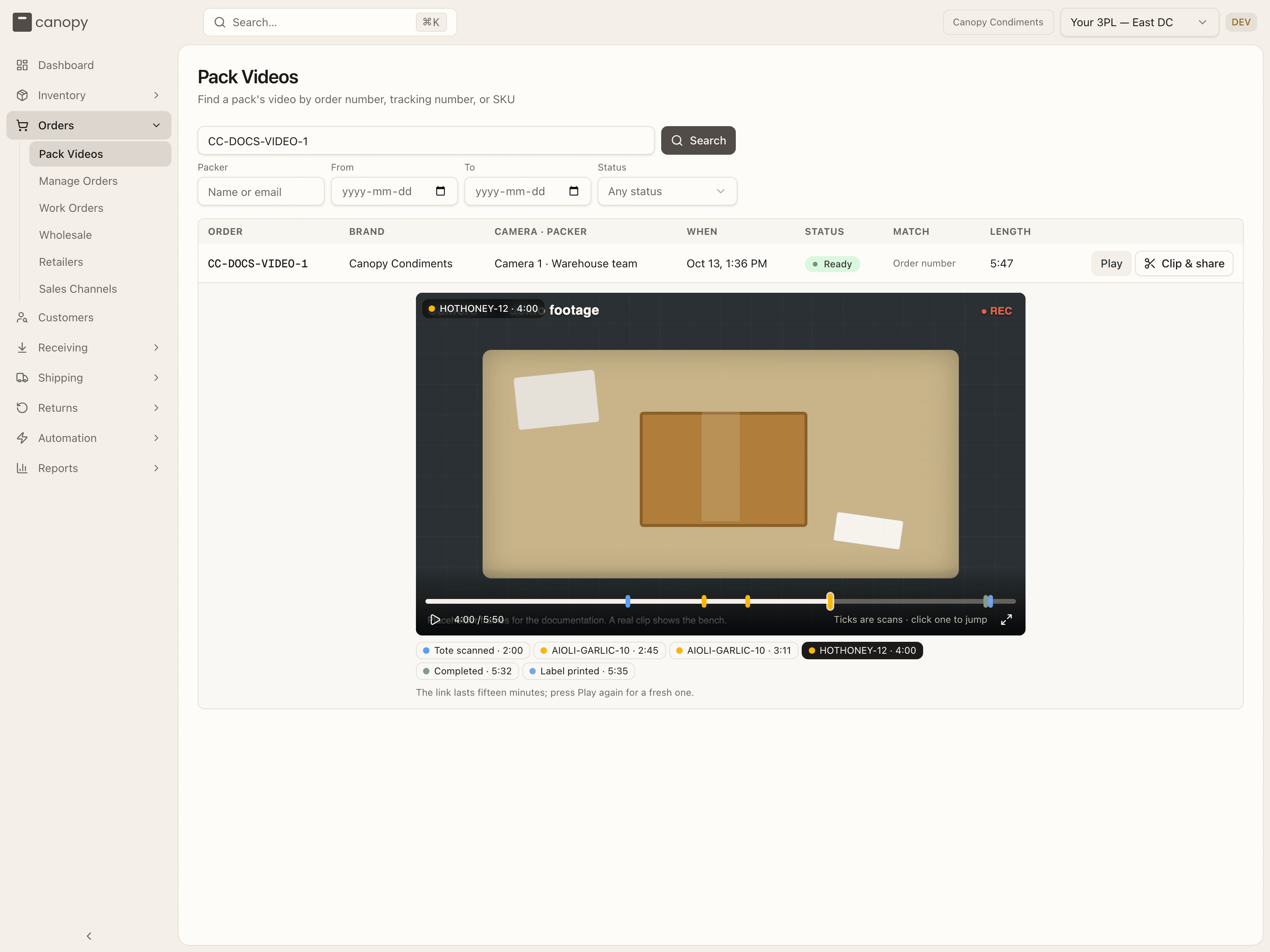
Task: Click the DEV environment badge
Action: [x=1241, y=22]
